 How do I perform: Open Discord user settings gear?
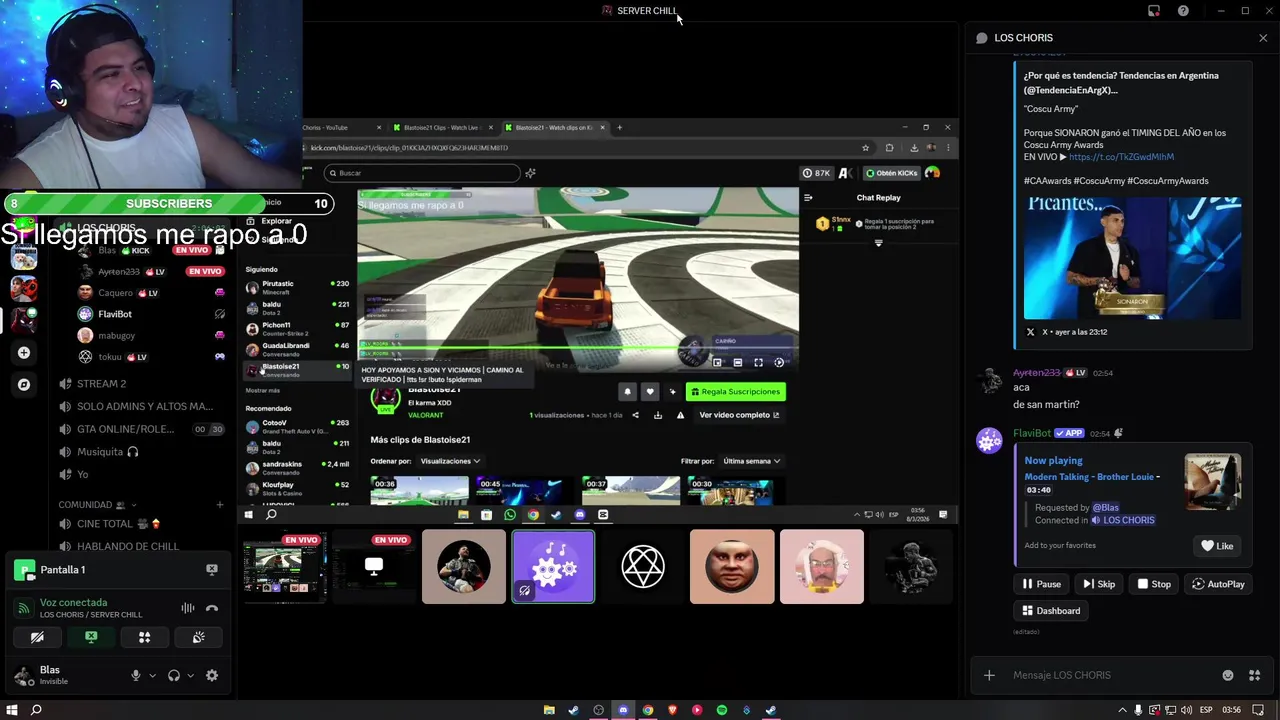(212, 676)
